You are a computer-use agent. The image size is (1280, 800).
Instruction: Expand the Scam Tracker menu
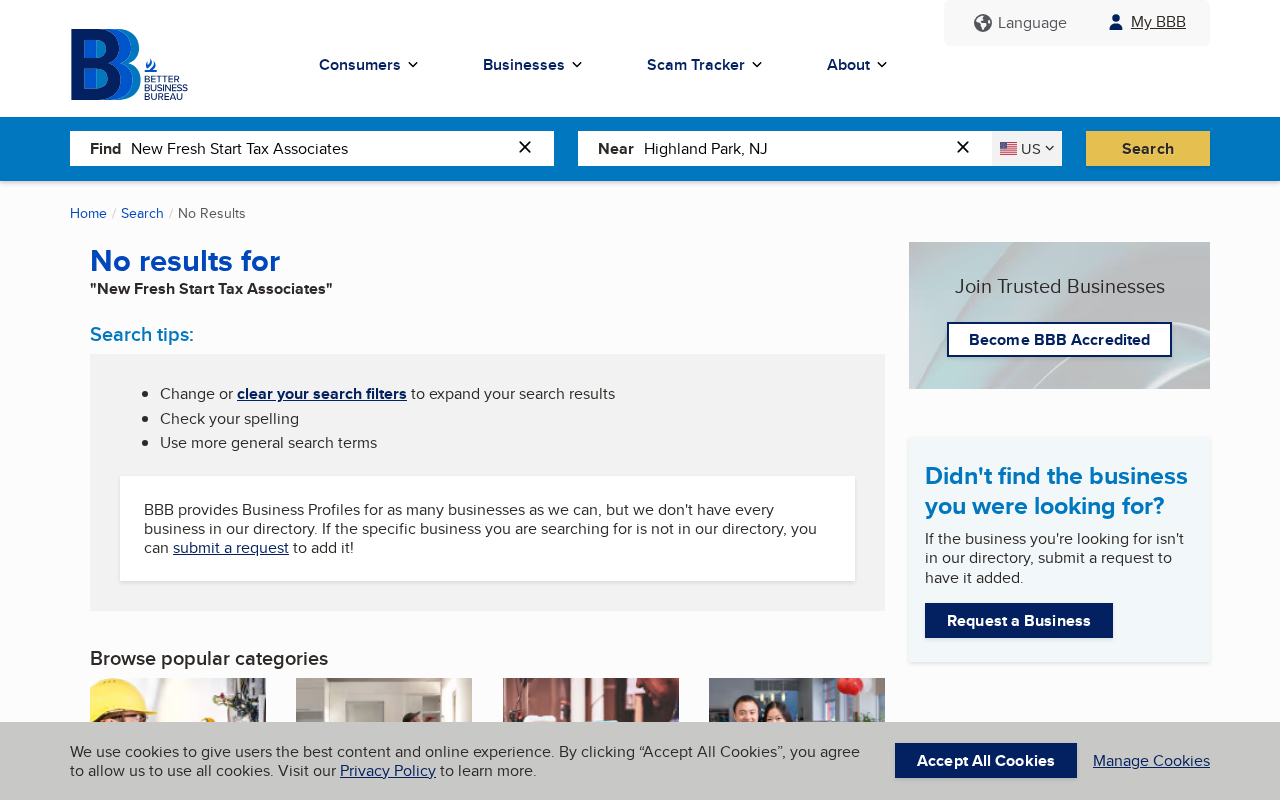[x=704, y=65]
